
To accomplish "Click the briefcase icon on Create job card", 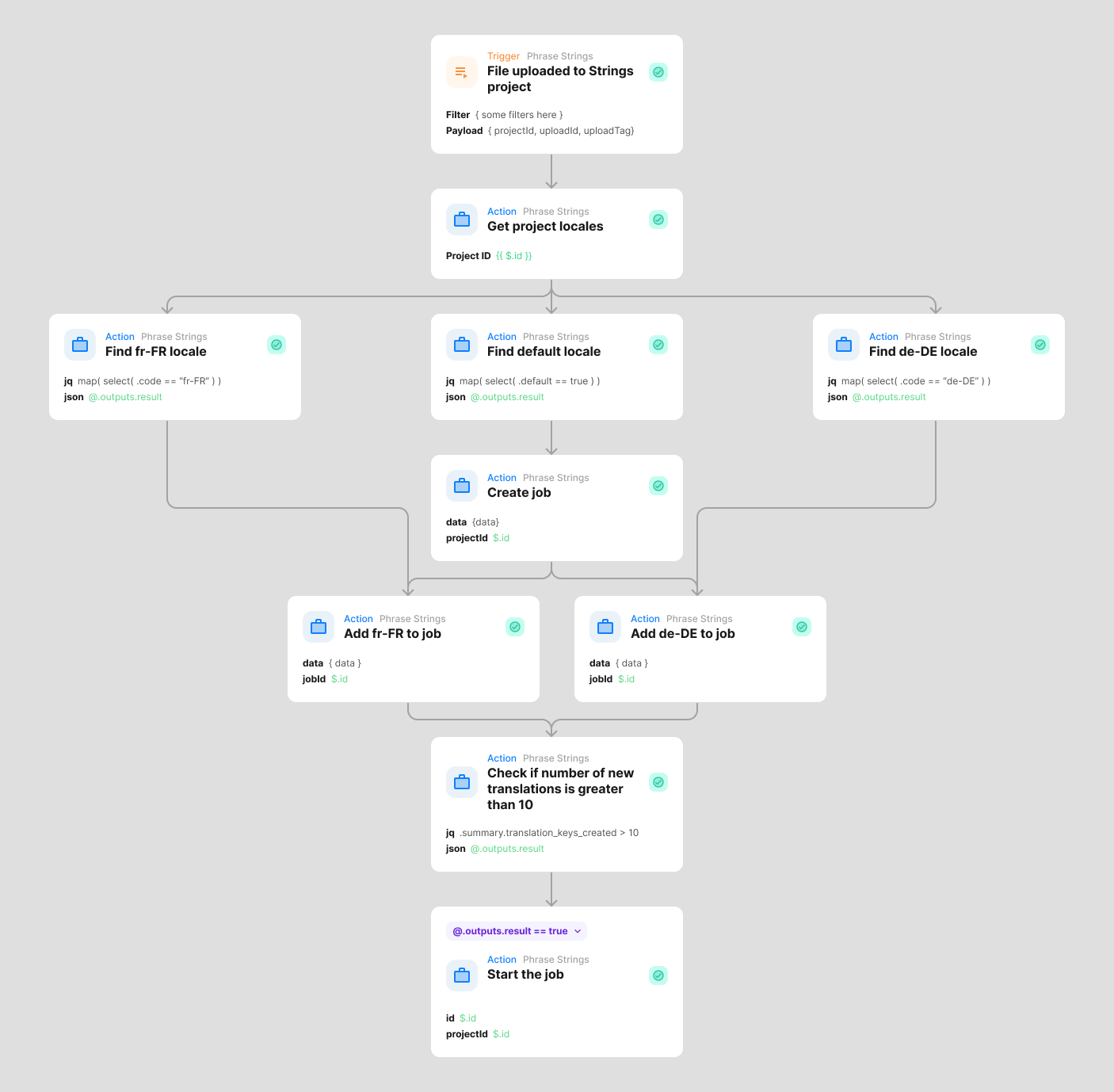I will tap(461, 486).
